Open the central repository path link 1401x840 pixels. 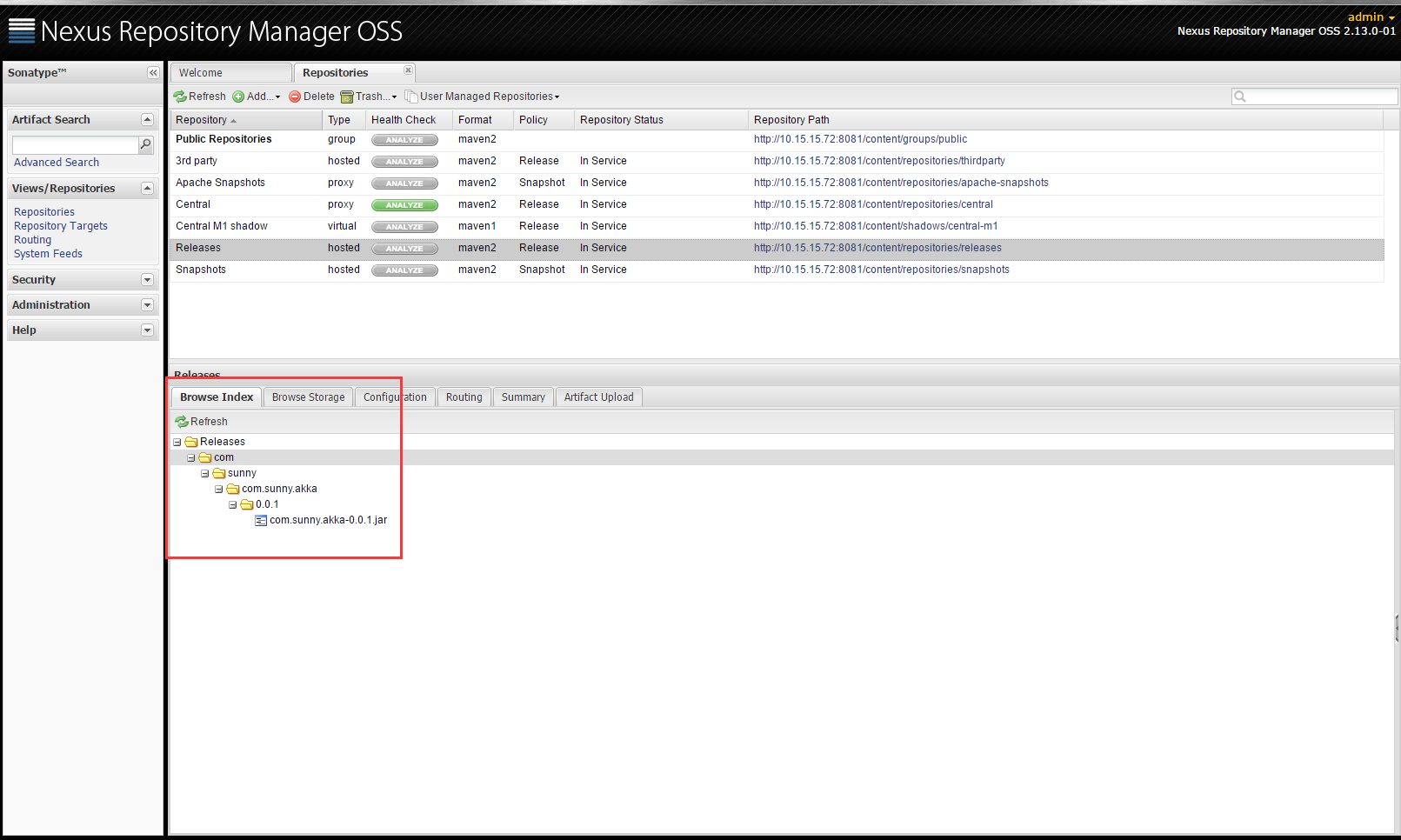pyautogui.click(x=873, y=204)
